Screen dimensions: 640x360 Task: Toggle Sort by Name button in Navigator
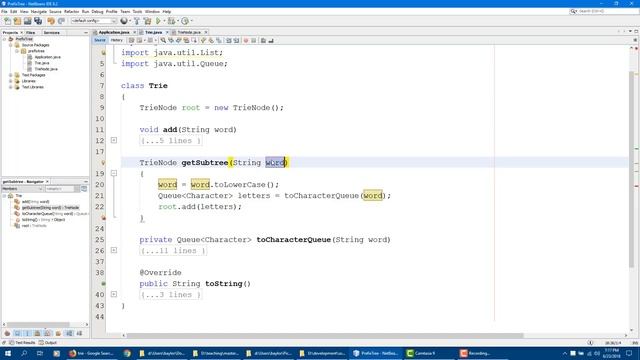pos(69,333)
